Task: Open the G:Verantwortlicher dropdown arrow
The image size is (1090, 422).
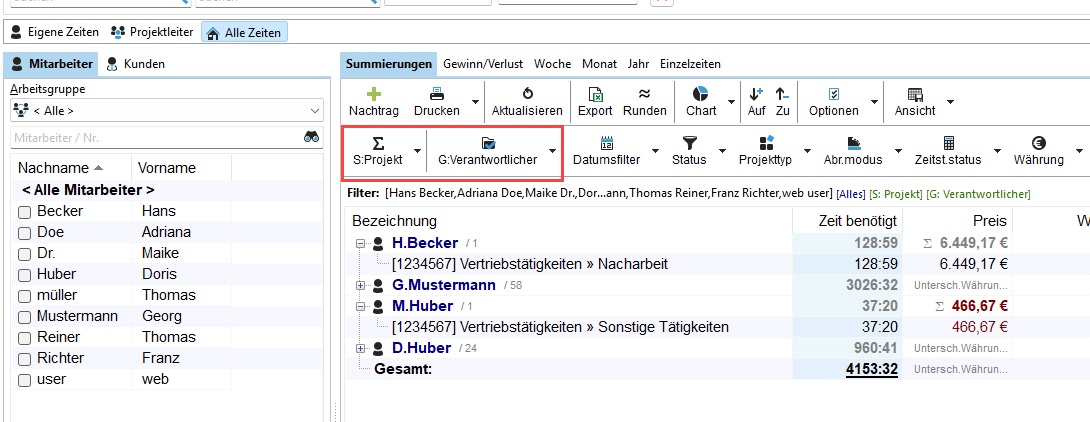Action: click(x=553, y=152)
